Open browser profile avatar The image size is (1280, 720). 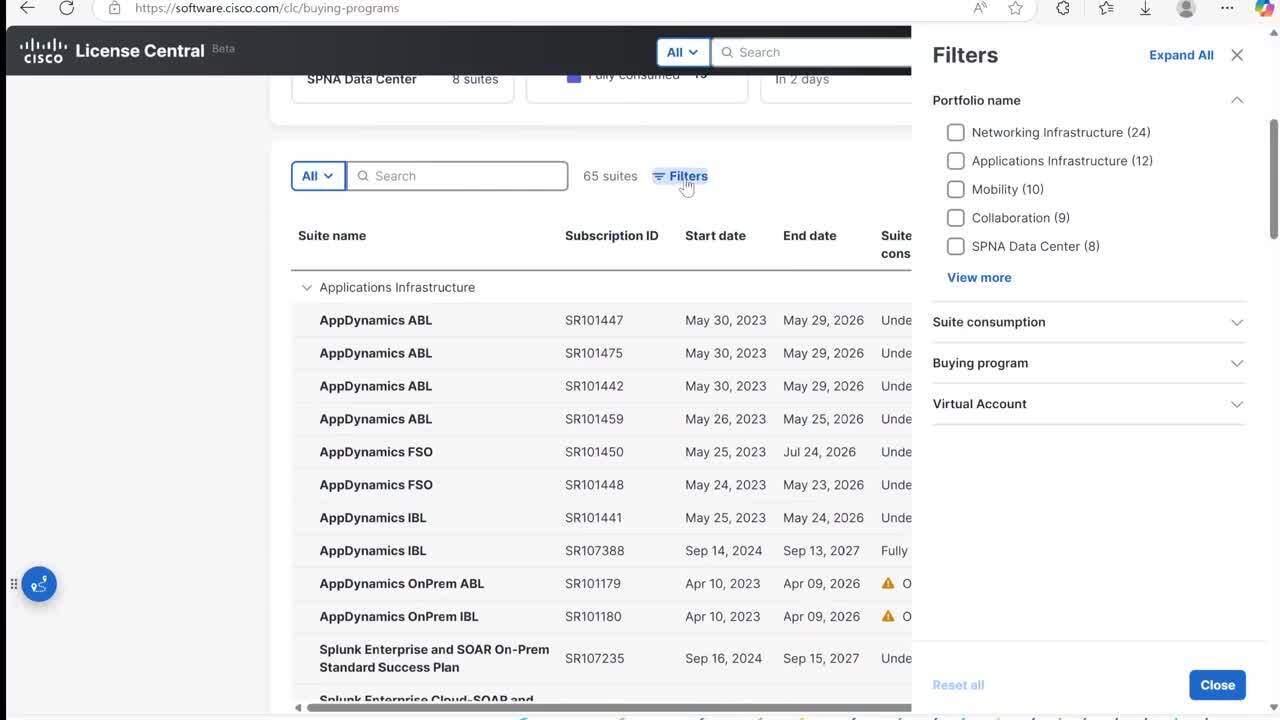tap(1186, 8)
